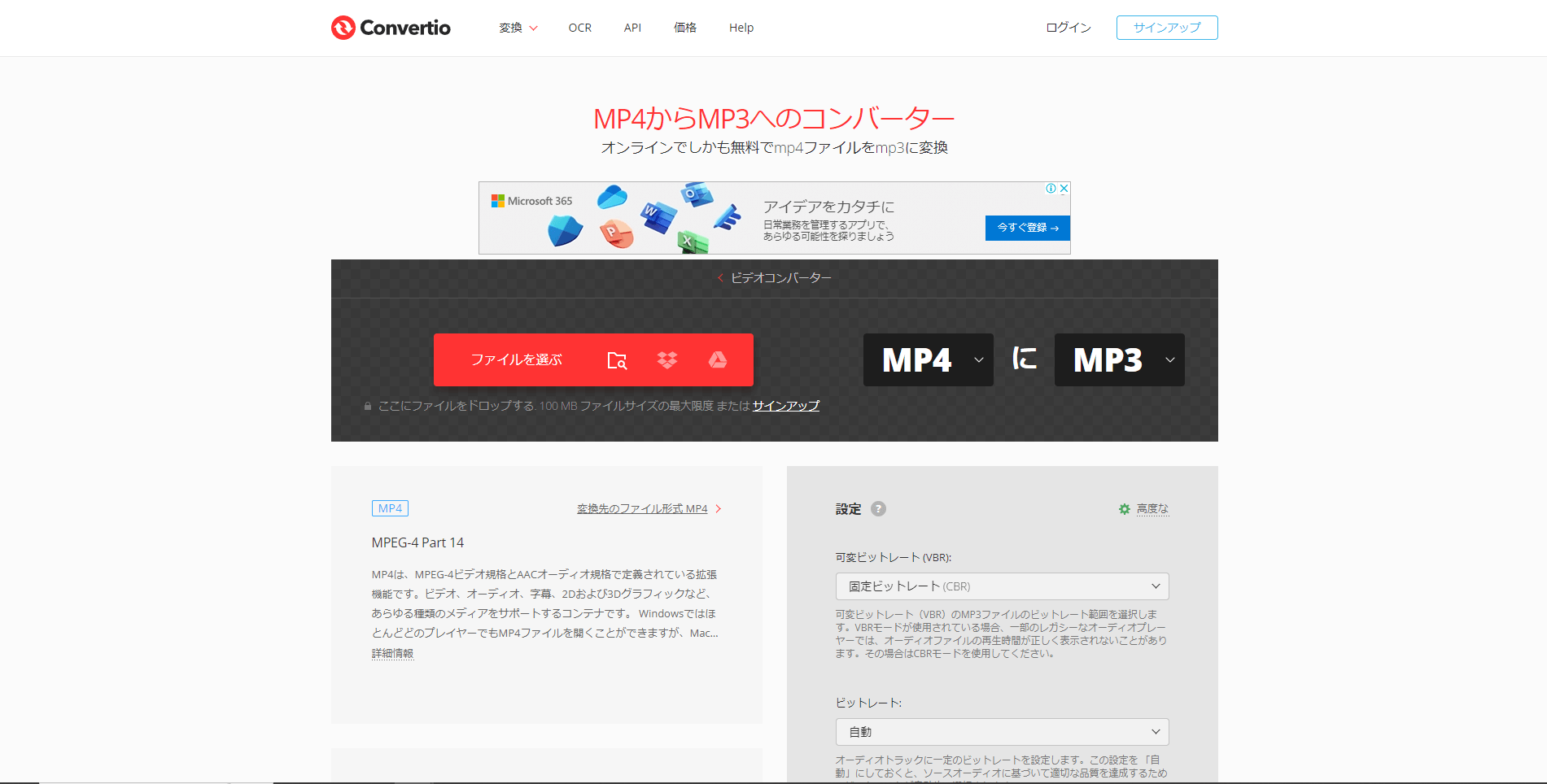Click the browse folder search icon
Screen dimensions: 1547x784
[x=618, y=360]
